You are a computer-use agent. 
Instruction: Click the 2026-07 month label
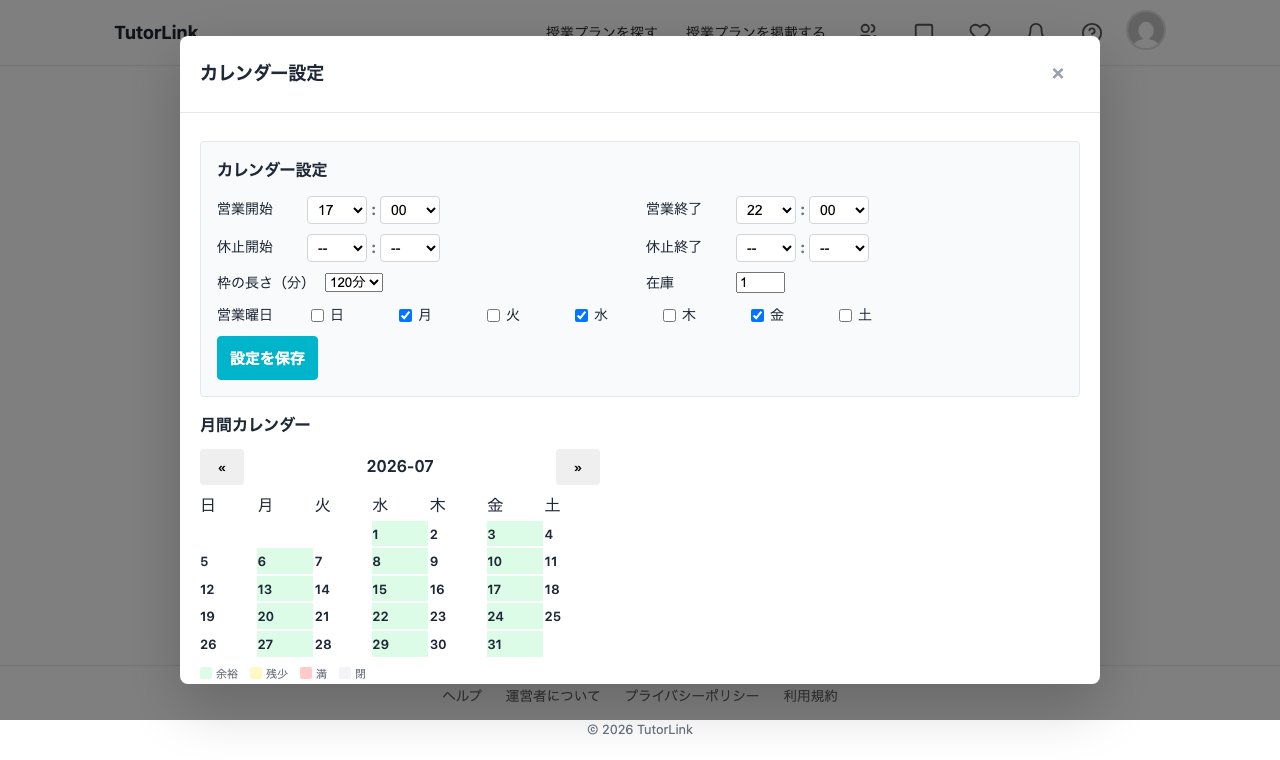tap(400, 467)
